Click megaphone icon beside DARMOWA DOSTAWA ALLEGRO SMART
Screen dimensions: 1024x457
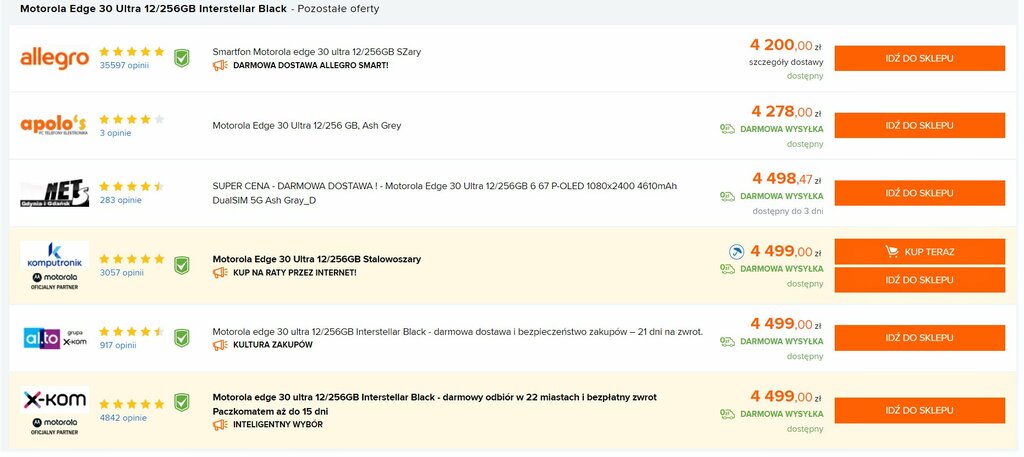pyautogui.click(x=220, y=65)
